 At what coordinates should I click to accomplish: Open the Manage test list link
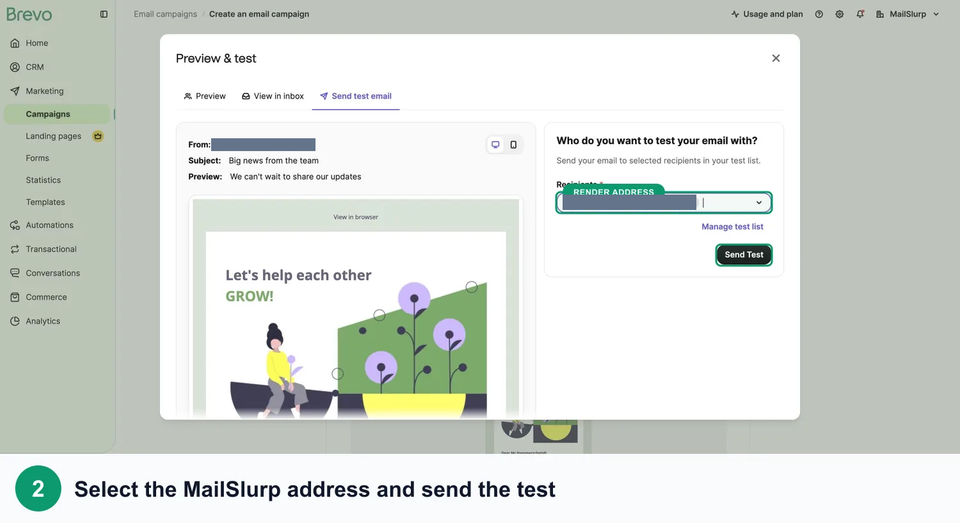[732, 227]
